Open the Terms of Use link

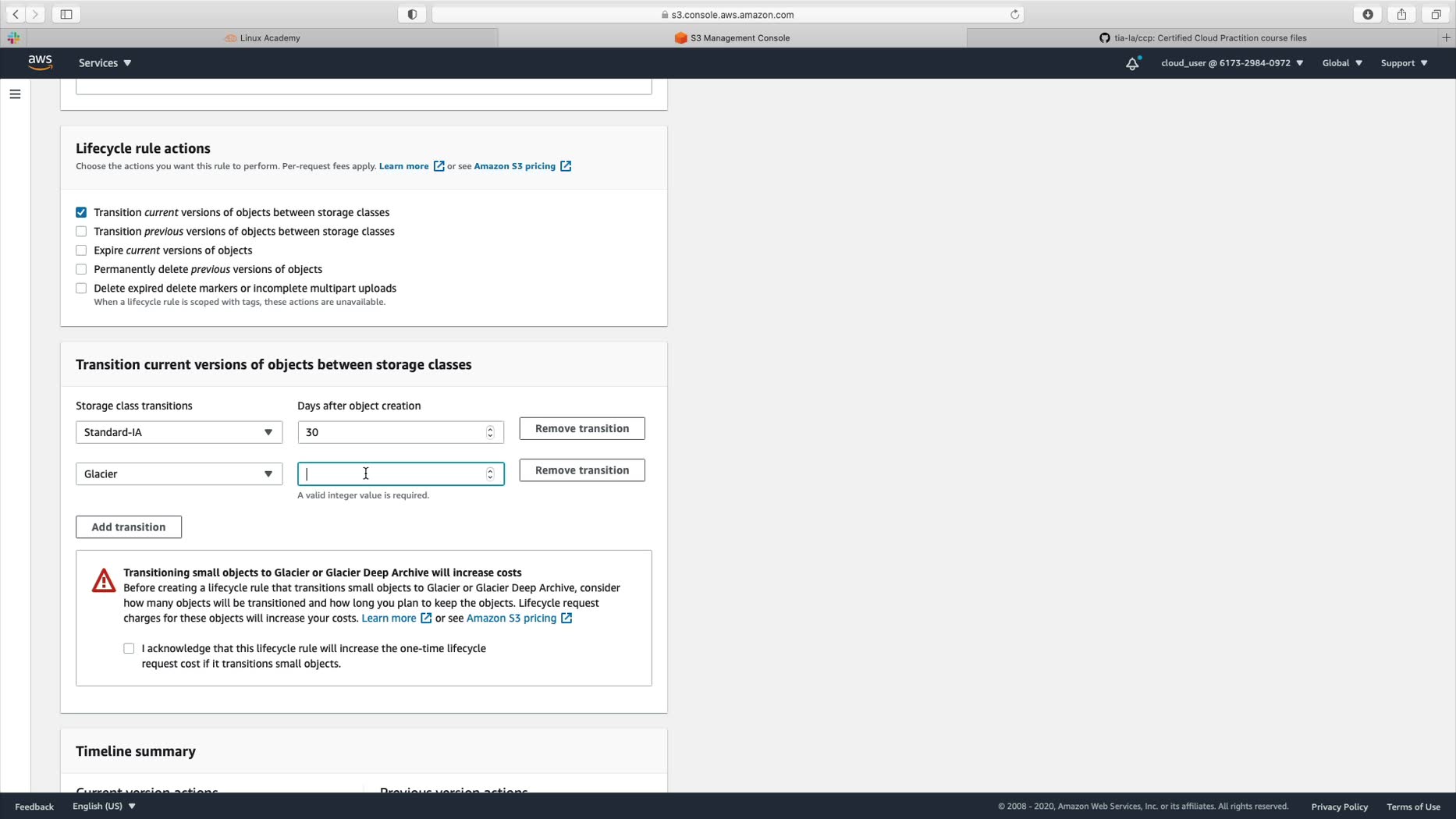click(x=1413, y=807)
